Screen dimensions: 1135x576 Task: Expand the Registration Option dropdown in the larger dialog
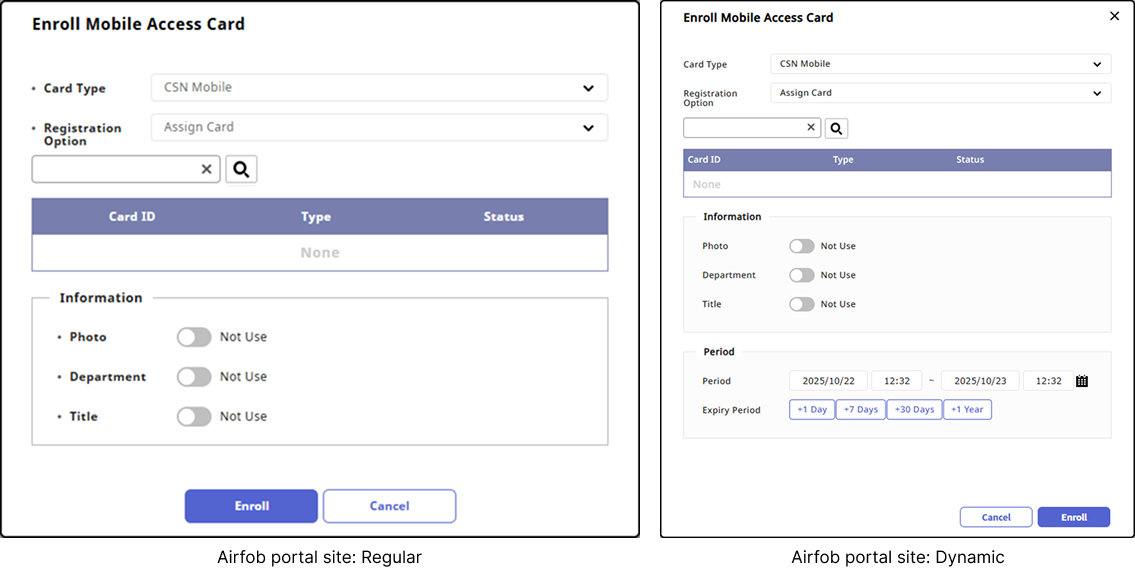pyautogui.click(x=379, y=128)
